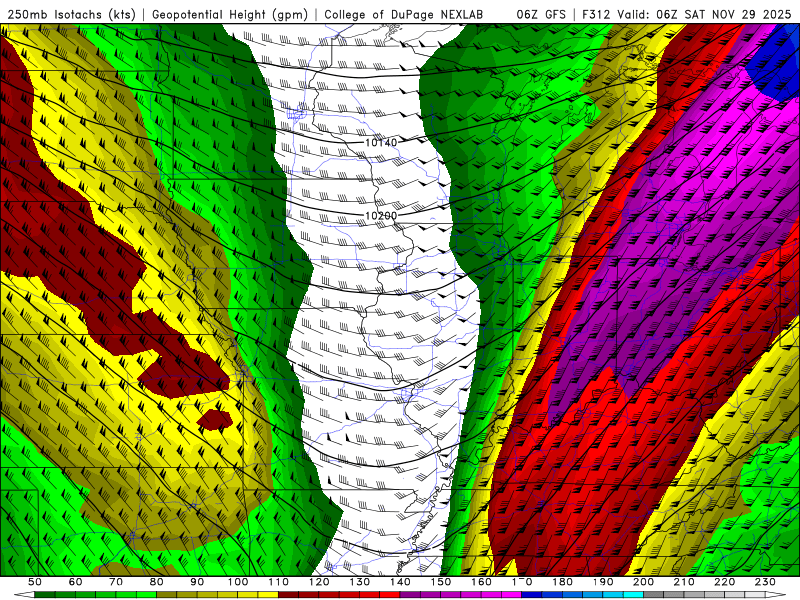Image resolution: width=800 pixels, height=600 pixels.
Task: Select the dark gray swatch starting at 200
Action: pos(654,594)
